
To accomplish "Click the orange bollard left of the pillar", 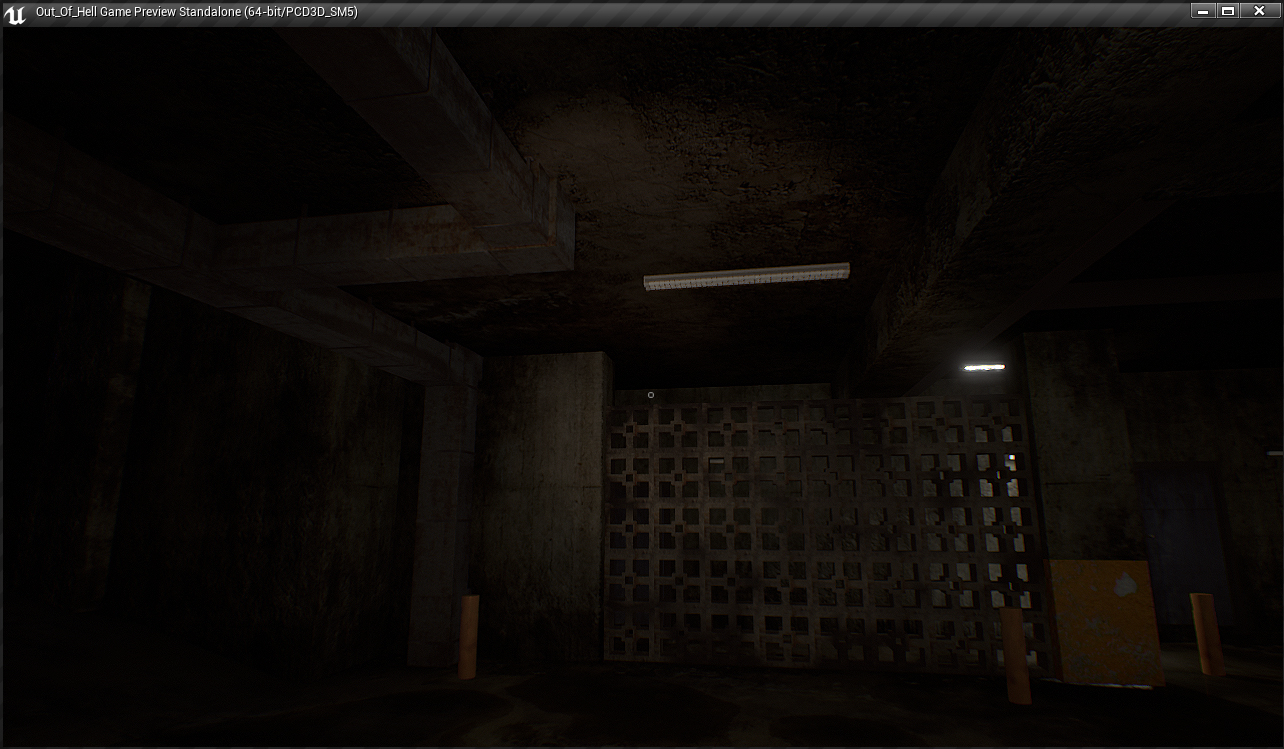I will point(468,635).
